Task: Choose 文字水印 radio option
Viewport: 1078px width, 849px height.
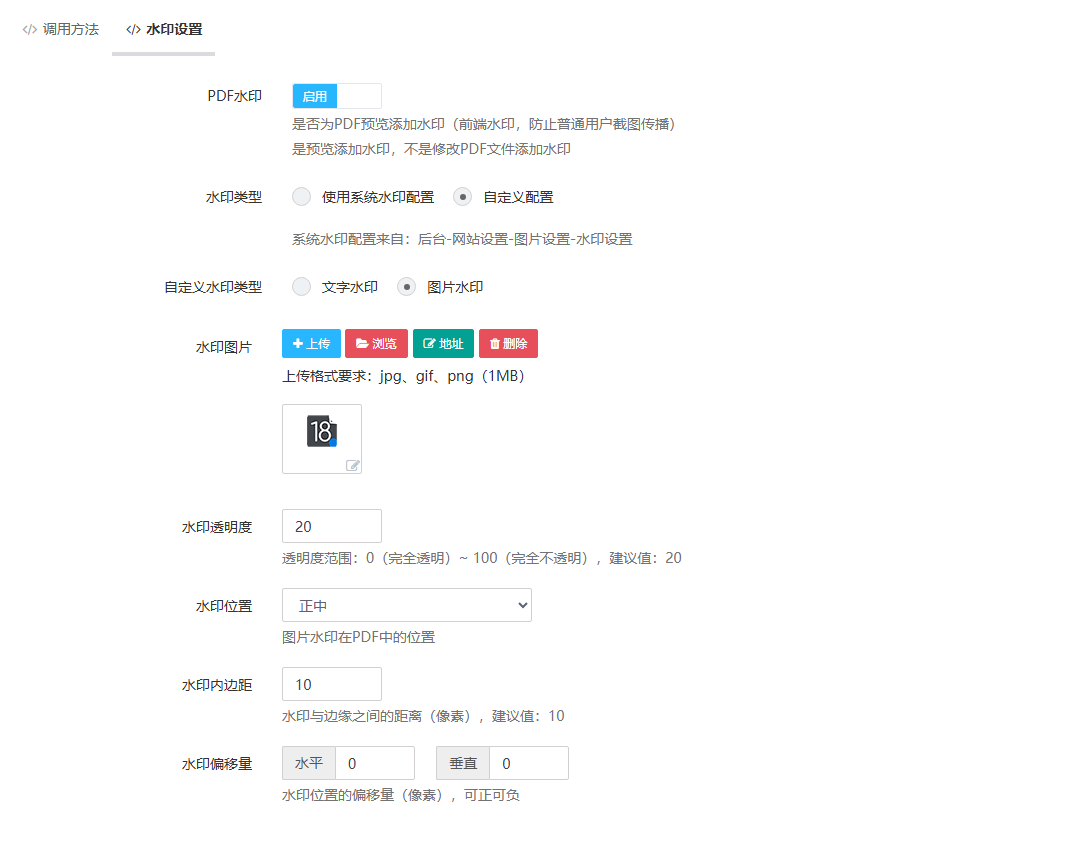Action: click(302, 287)
